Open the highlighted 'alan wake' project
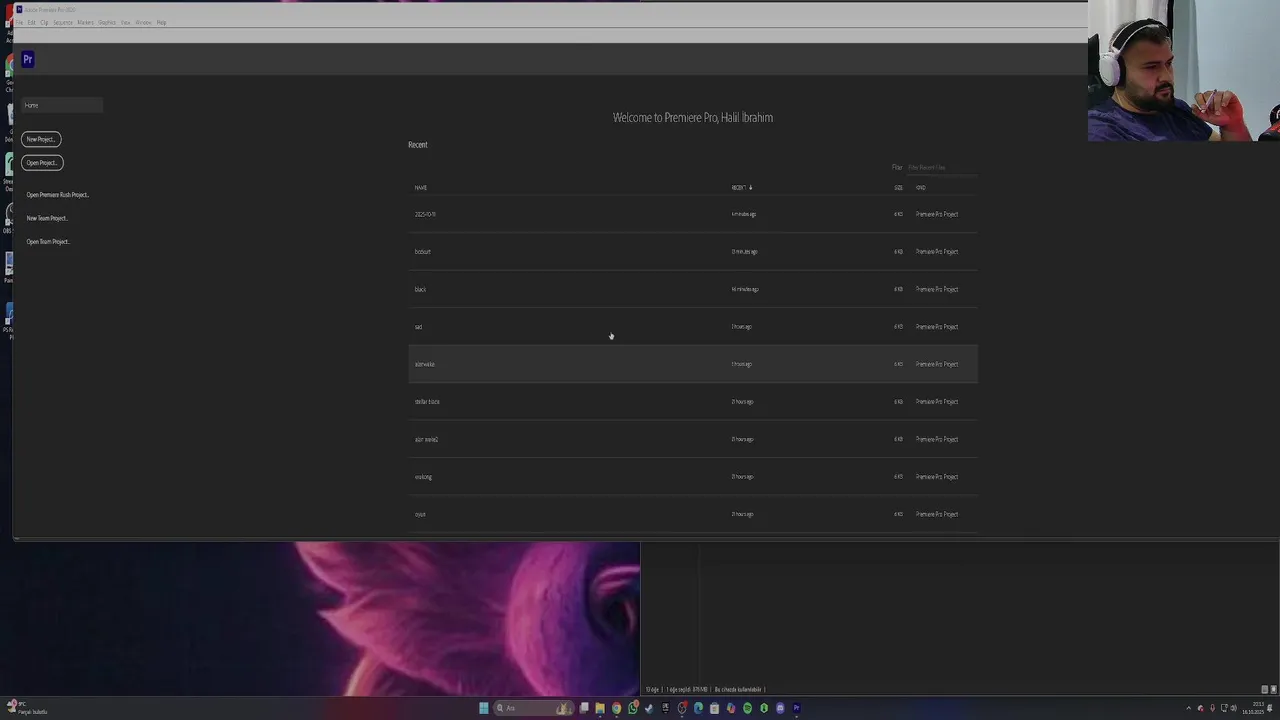The width and height of the screenshot is (1280, 720). tap(693, 364)
